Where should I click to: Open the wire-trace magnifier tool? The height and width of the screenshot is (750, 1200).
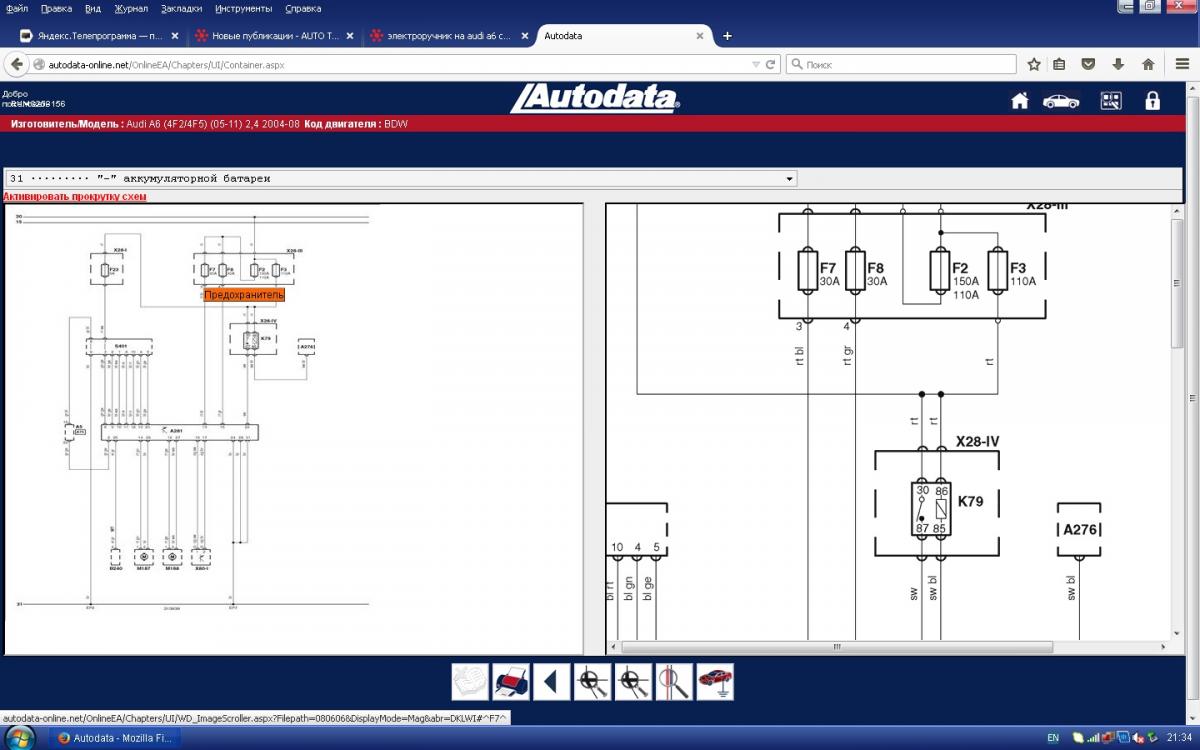click(x=674, y=682)
